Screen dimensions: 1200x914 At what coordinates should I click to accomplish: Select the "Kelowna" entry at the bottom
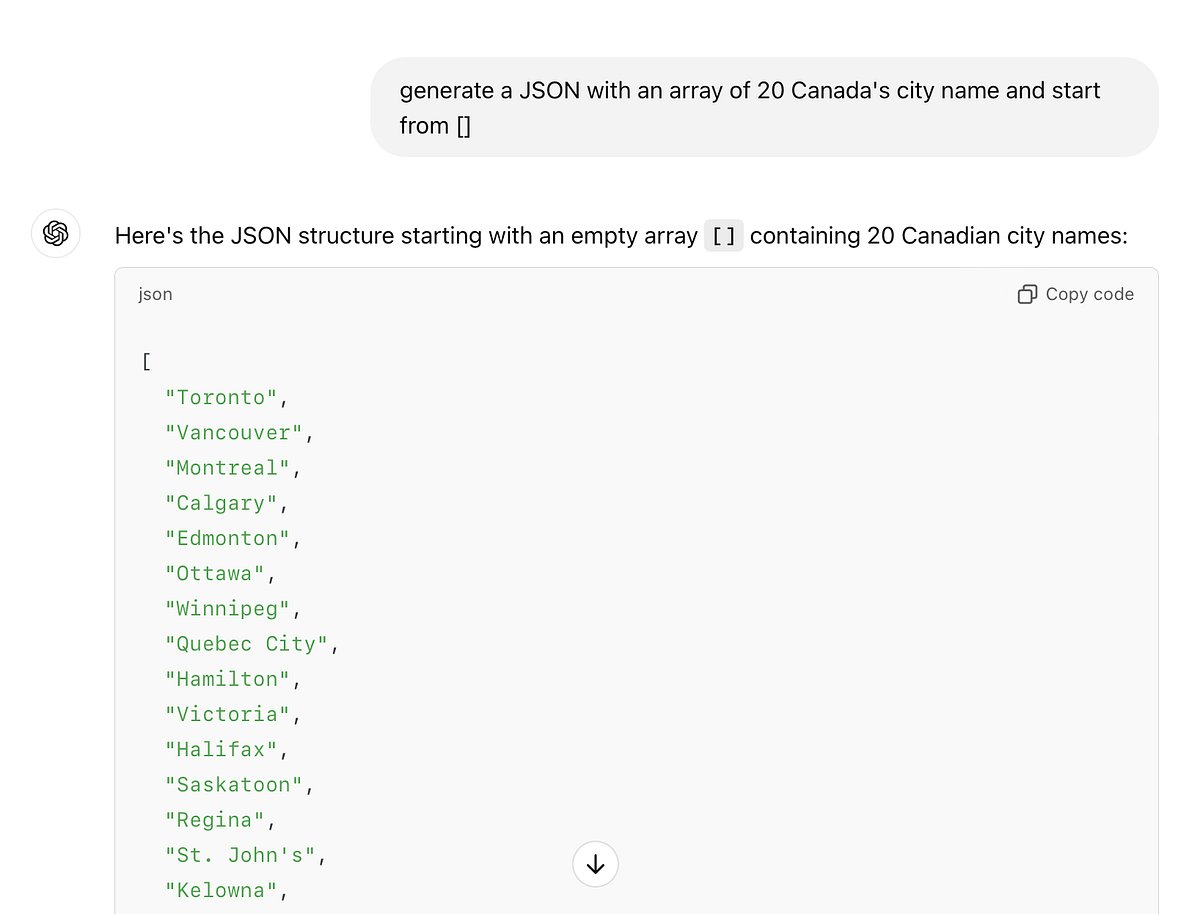(222, 889)
